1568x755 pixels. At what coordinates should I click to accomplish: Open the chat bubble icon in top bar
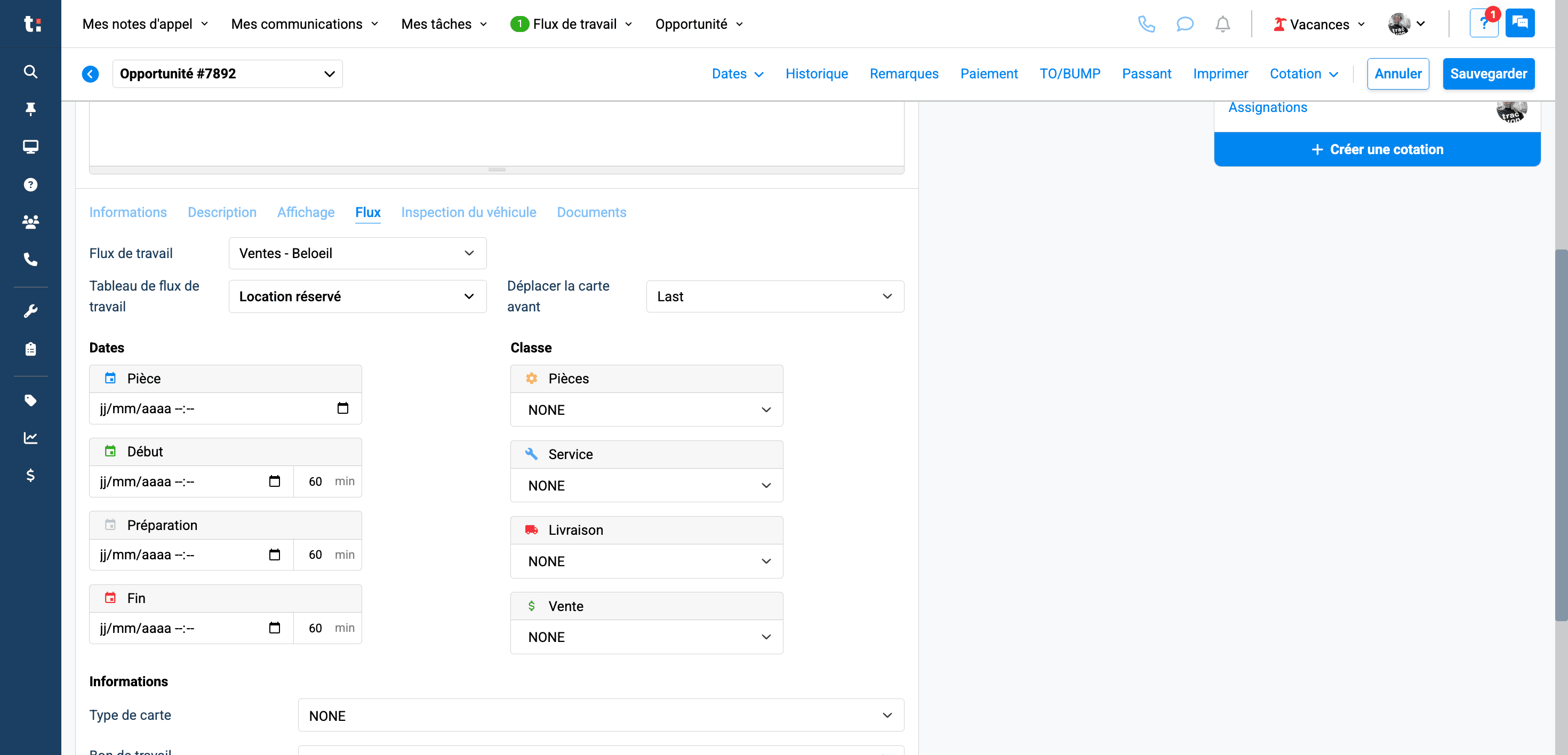(x=1185, y=23)
